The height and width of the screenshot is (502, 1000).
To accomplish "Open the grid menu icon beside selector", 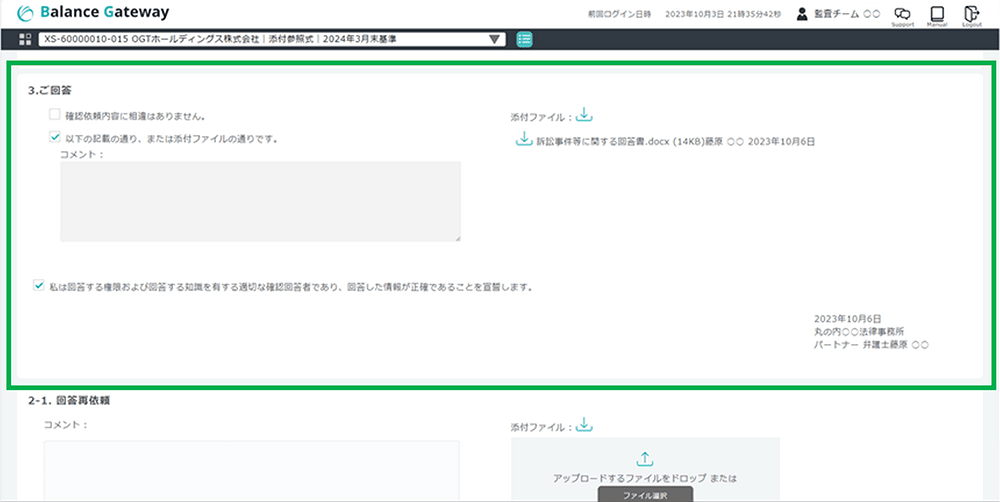I will pyautogui.click(x=25, y=40).
